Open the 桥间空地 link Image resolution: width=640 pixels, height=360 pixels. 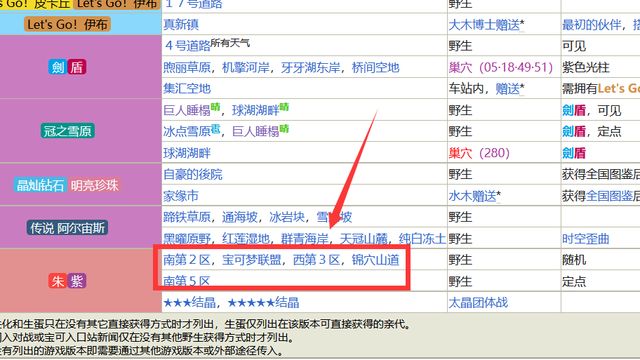click(376, 67)
